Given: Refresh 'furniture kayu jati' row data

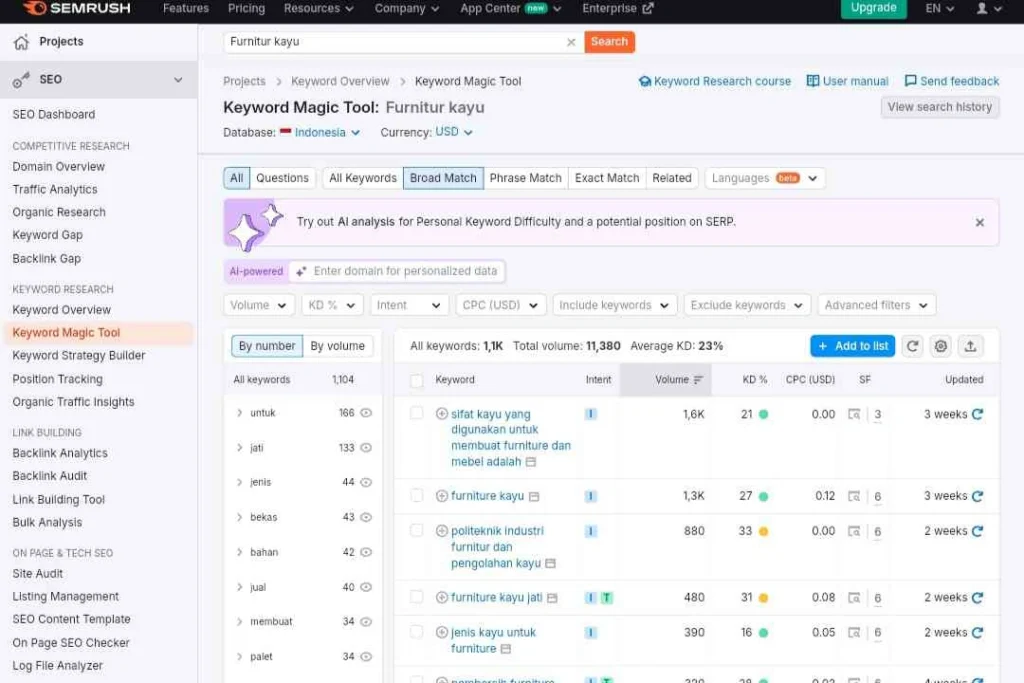Looking at the screenshot, I should click(x=977, y=597).
